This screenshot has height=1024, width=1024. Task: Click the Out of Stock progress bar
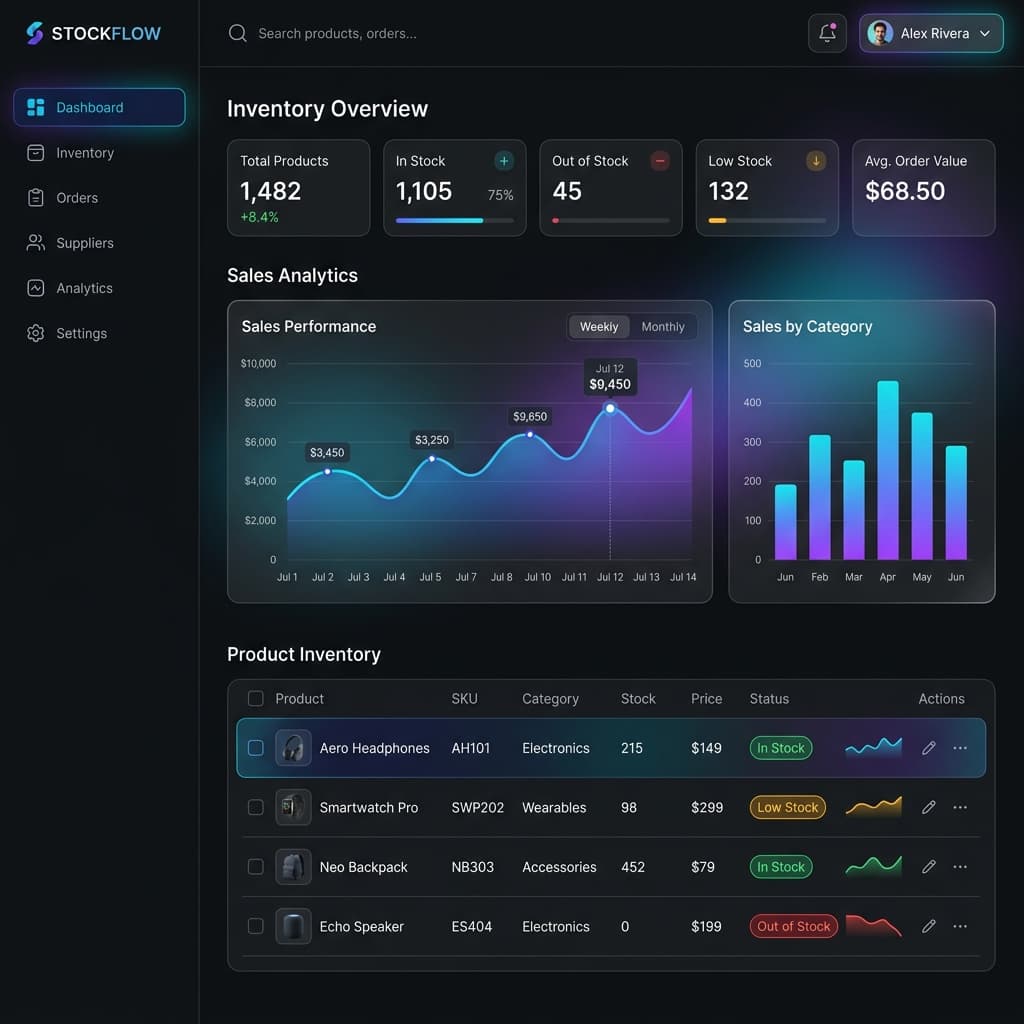point(611,221)
